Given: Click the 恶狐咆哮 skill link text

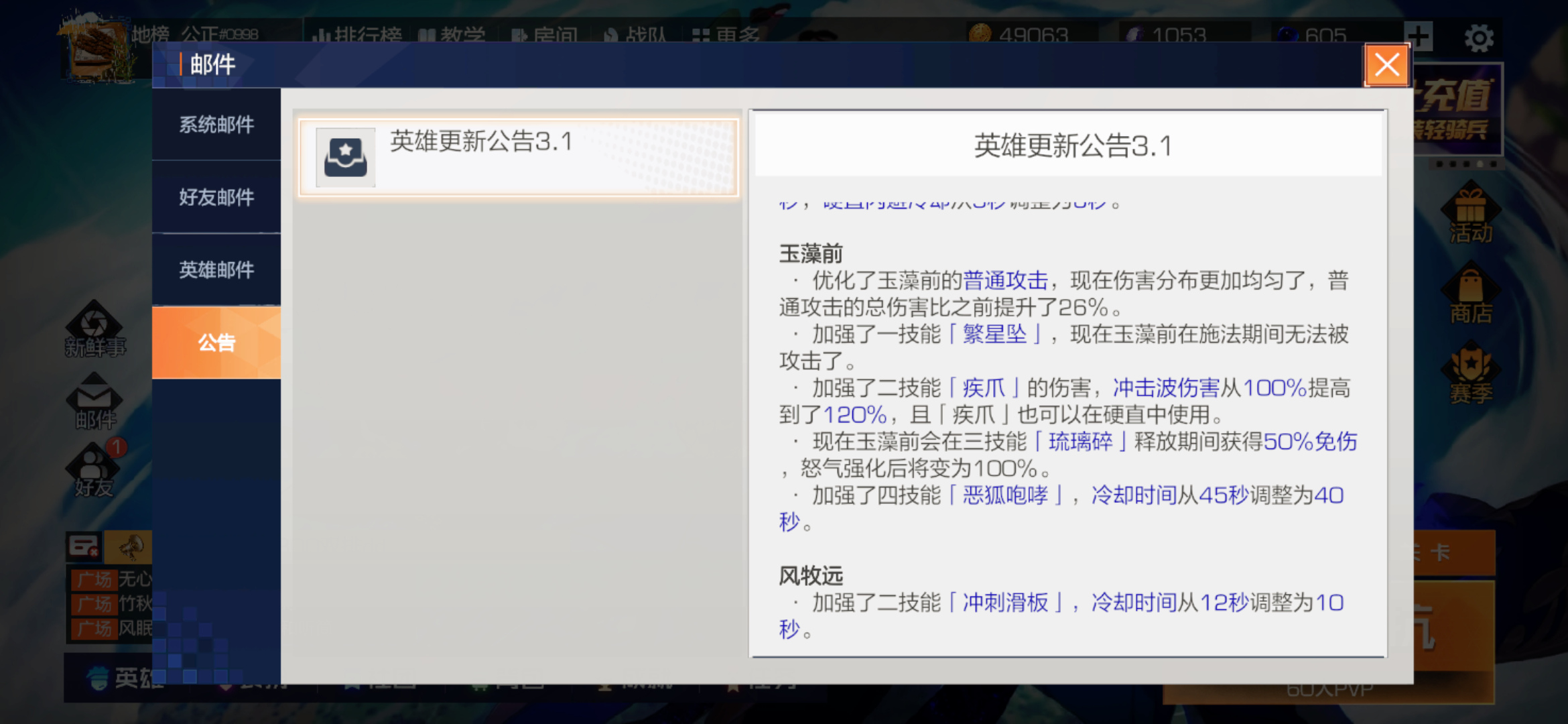Looking at the screenshot, I should click(1005, 495).
